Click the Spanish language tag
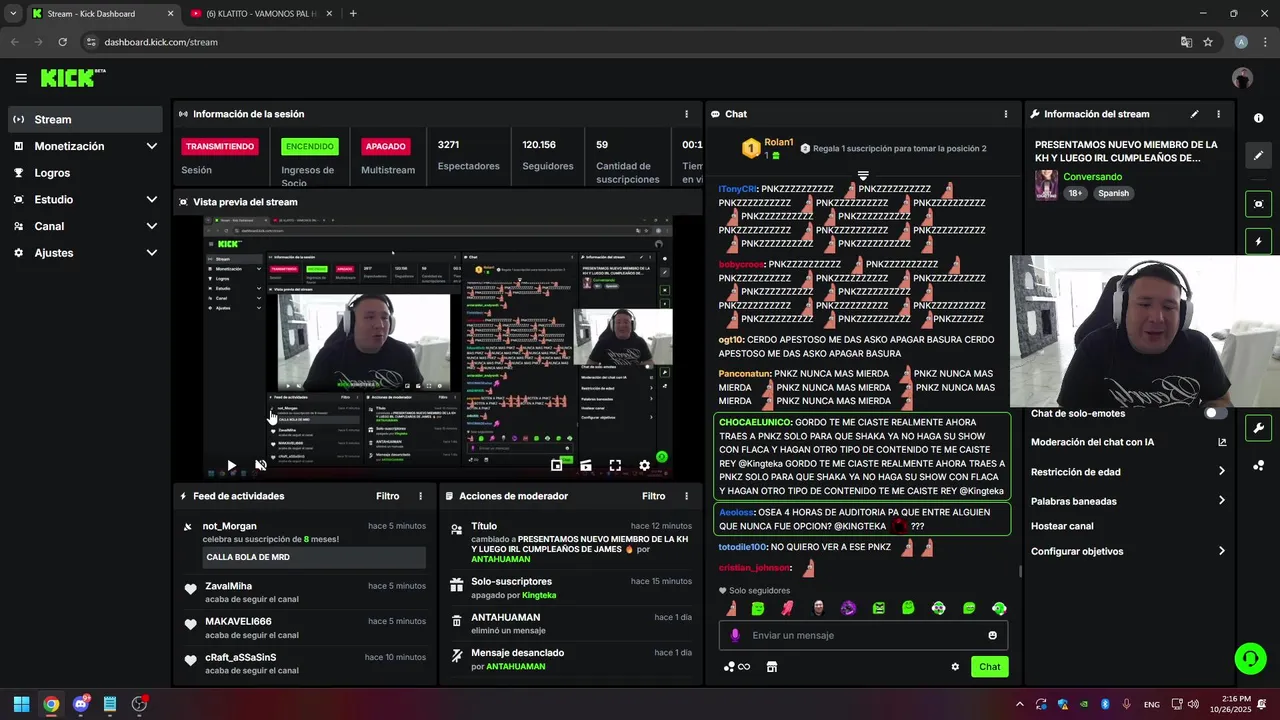Screen dimensions: 1280x720 tap(1113, 193)
